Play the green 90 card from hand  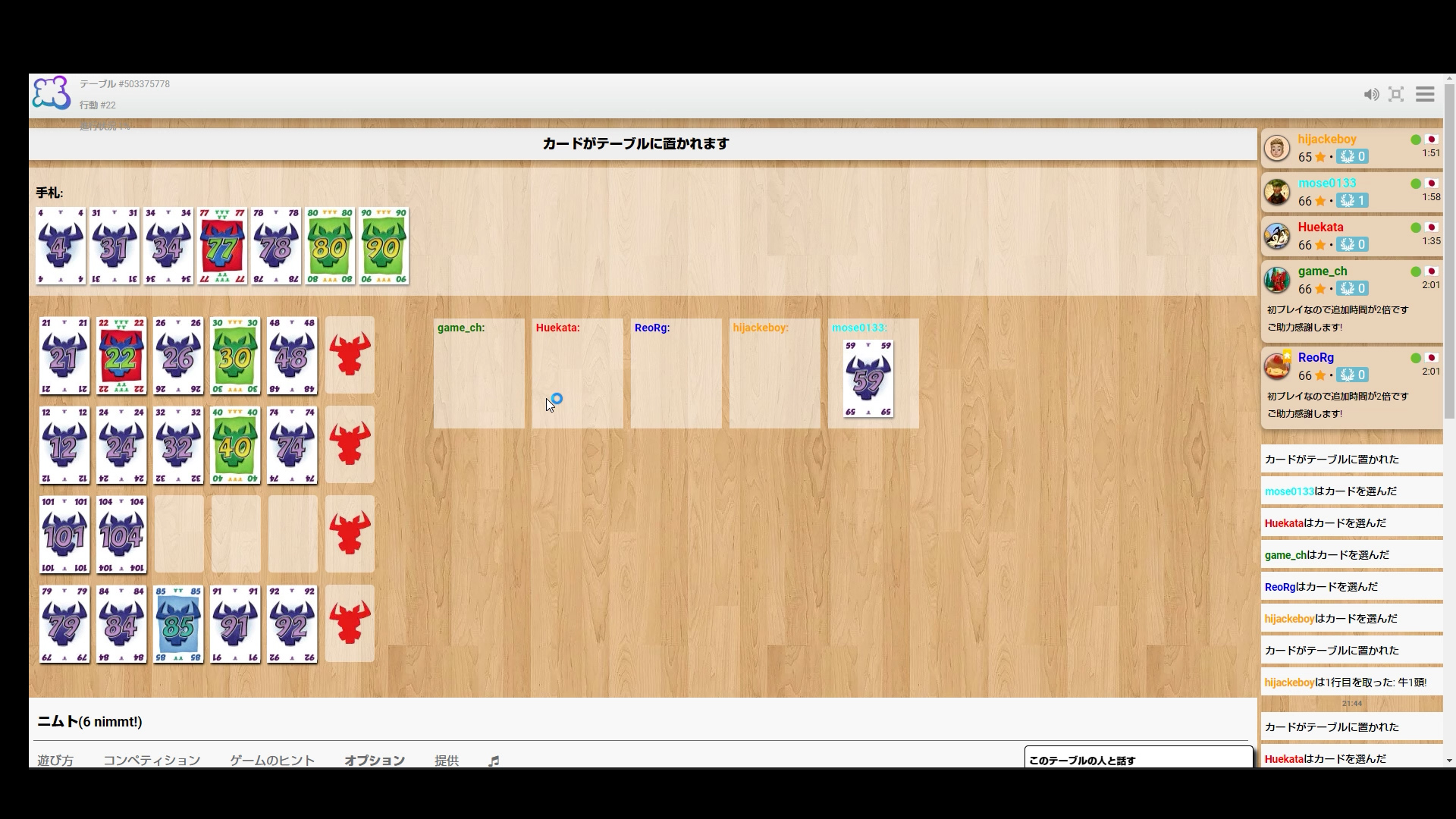pyautogui.click(x=384, y=246)
